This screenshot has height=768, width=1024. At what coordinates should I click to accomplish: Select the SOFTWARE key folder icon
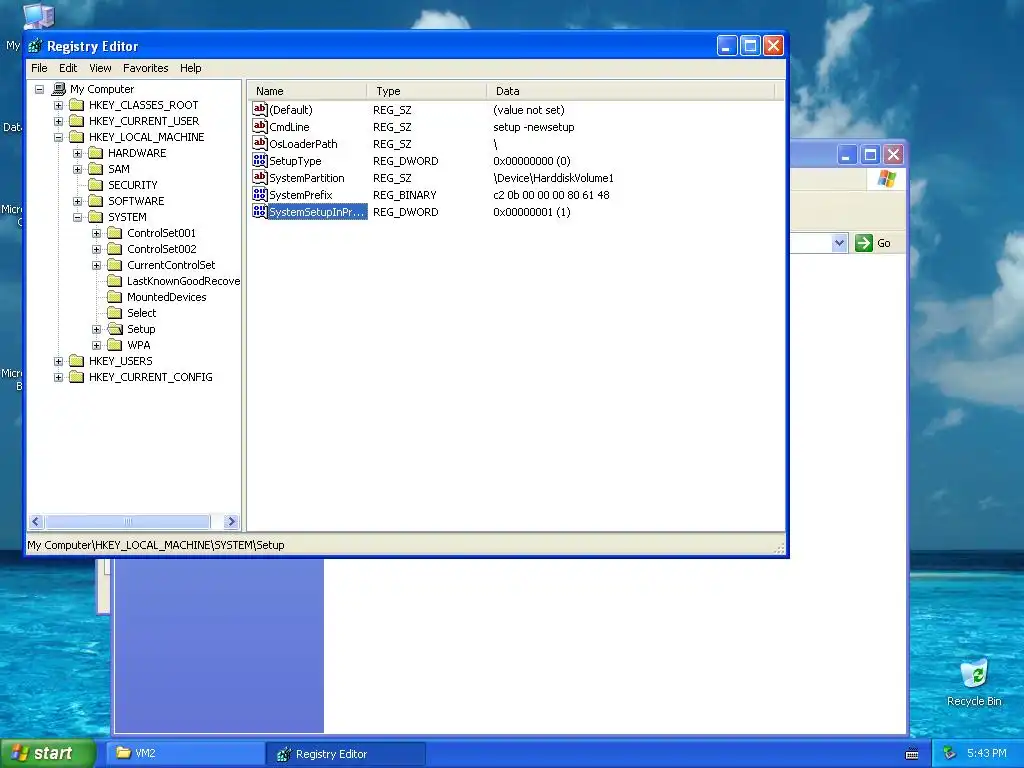(96, 201)
